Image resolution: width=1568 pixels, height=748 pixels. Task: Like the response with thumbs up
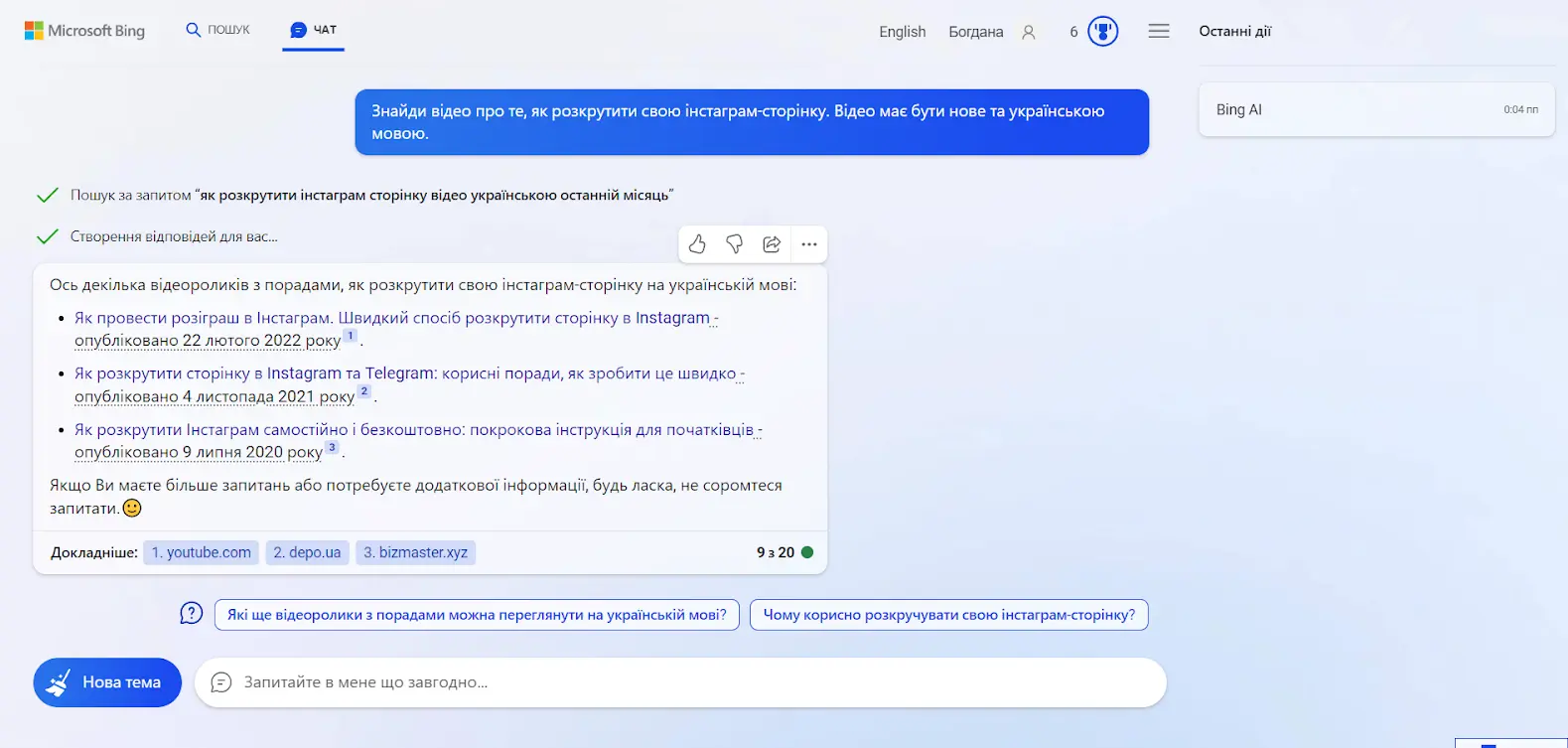(697, 244)
